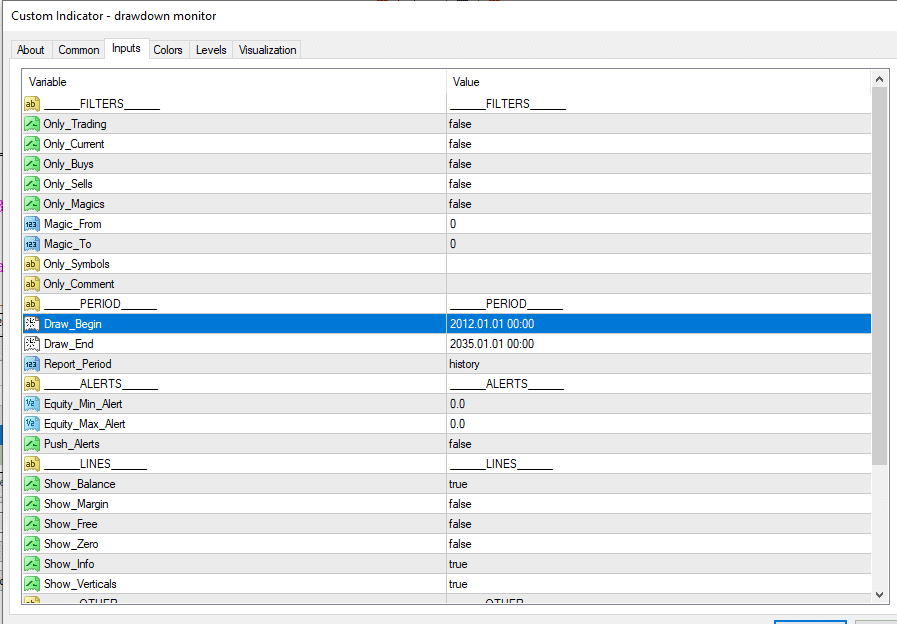Click the string icon beside the LINES variable
The height and width of the screenshot is (624, 897).
[32, 464]
